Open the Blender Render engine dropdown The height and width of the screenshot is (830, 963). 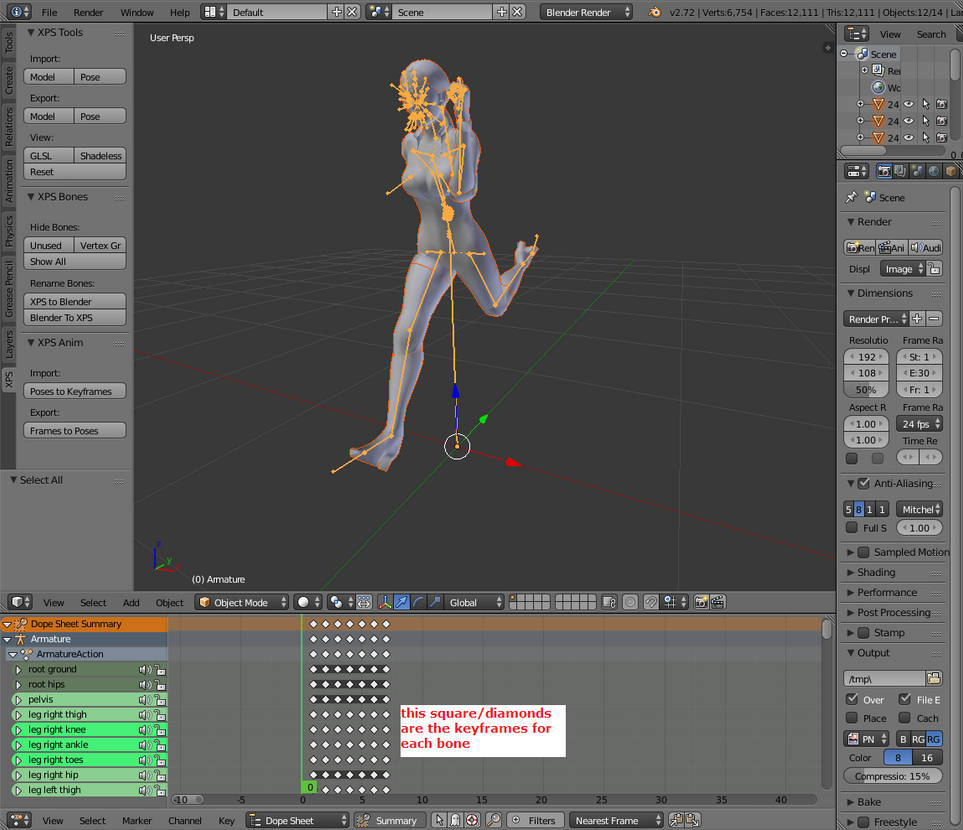586,12
